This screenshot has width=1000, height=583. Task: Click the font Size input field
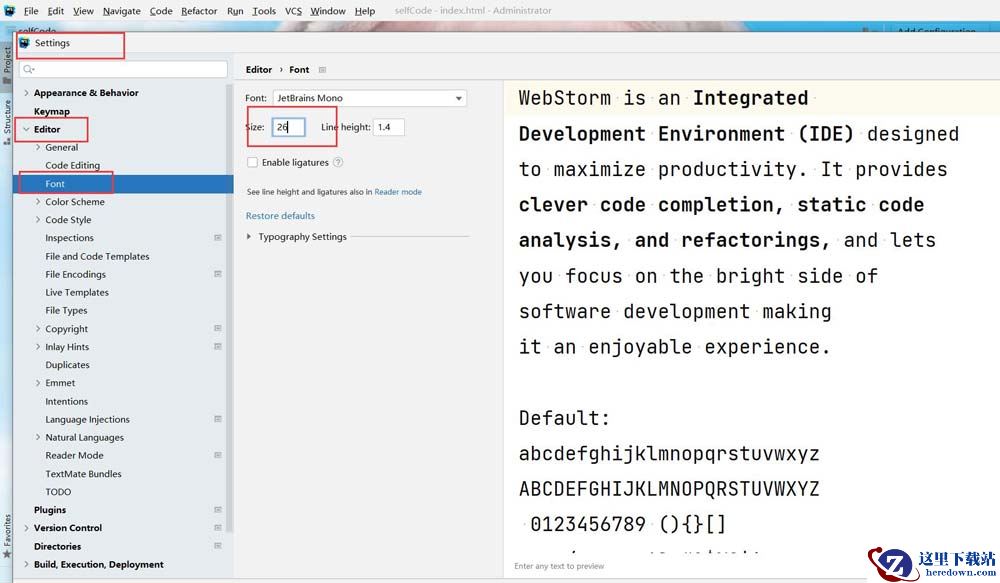[288, 127]
